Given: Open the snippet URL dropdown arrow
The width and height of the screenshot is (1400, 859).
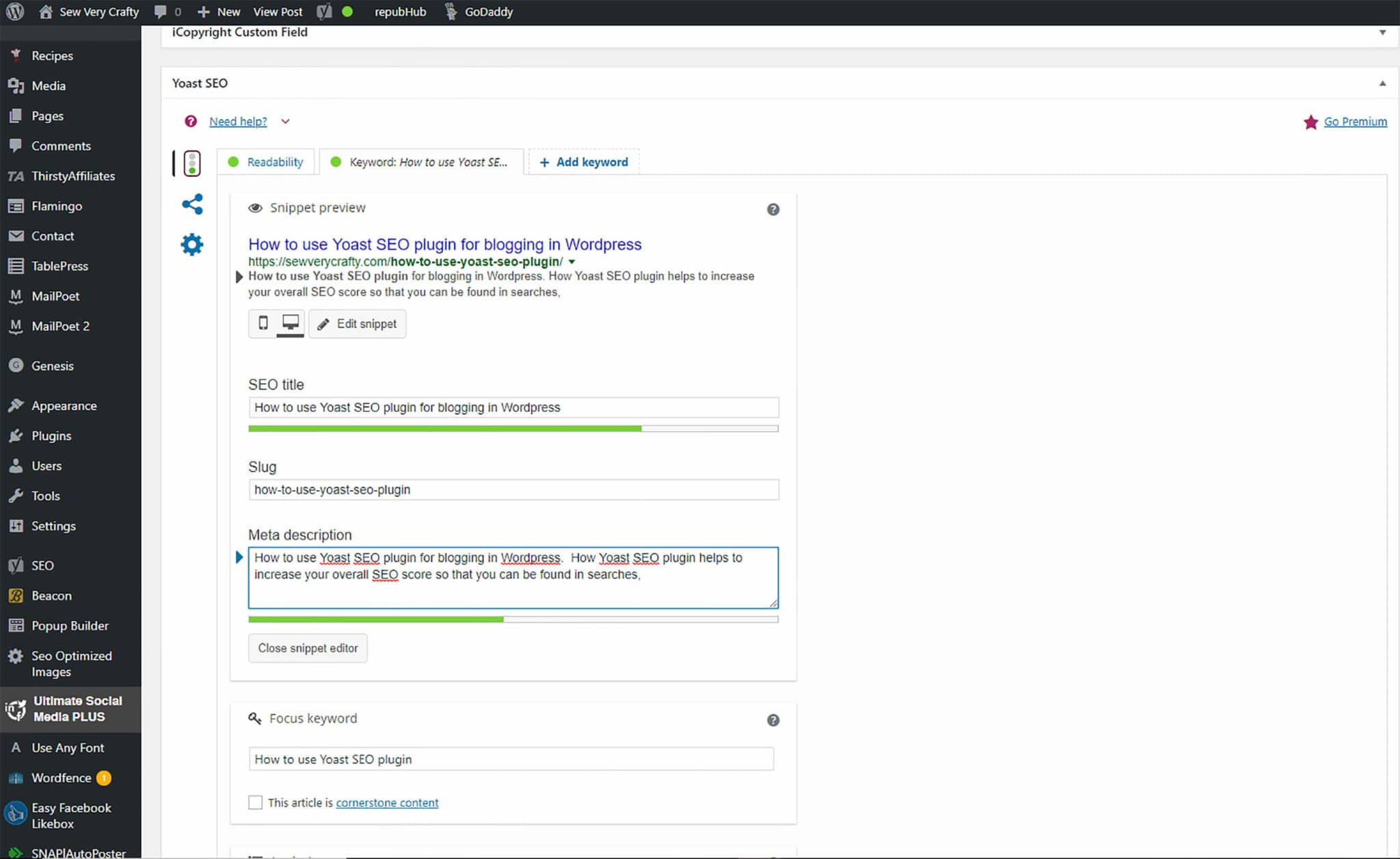Looking at the screenshot, I should [571, 262].
